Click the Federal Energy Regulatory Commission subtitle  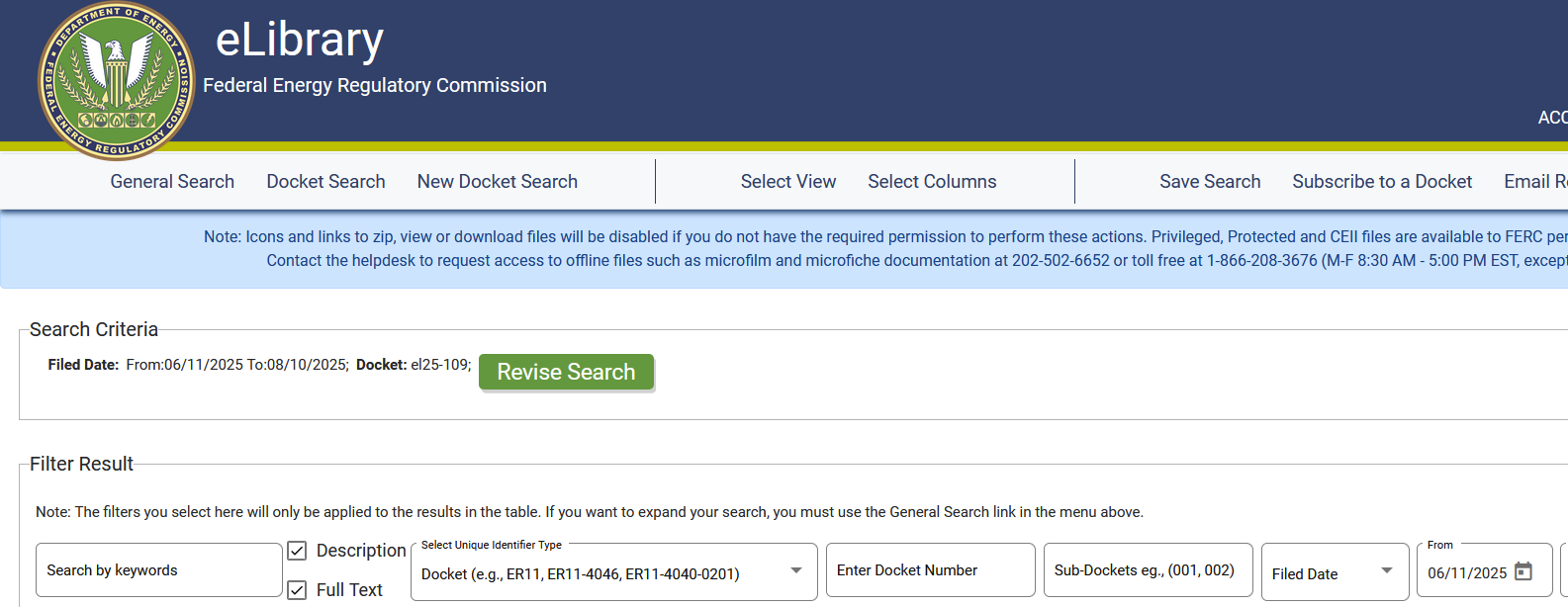pyautogui.click(x=375, y=86)
